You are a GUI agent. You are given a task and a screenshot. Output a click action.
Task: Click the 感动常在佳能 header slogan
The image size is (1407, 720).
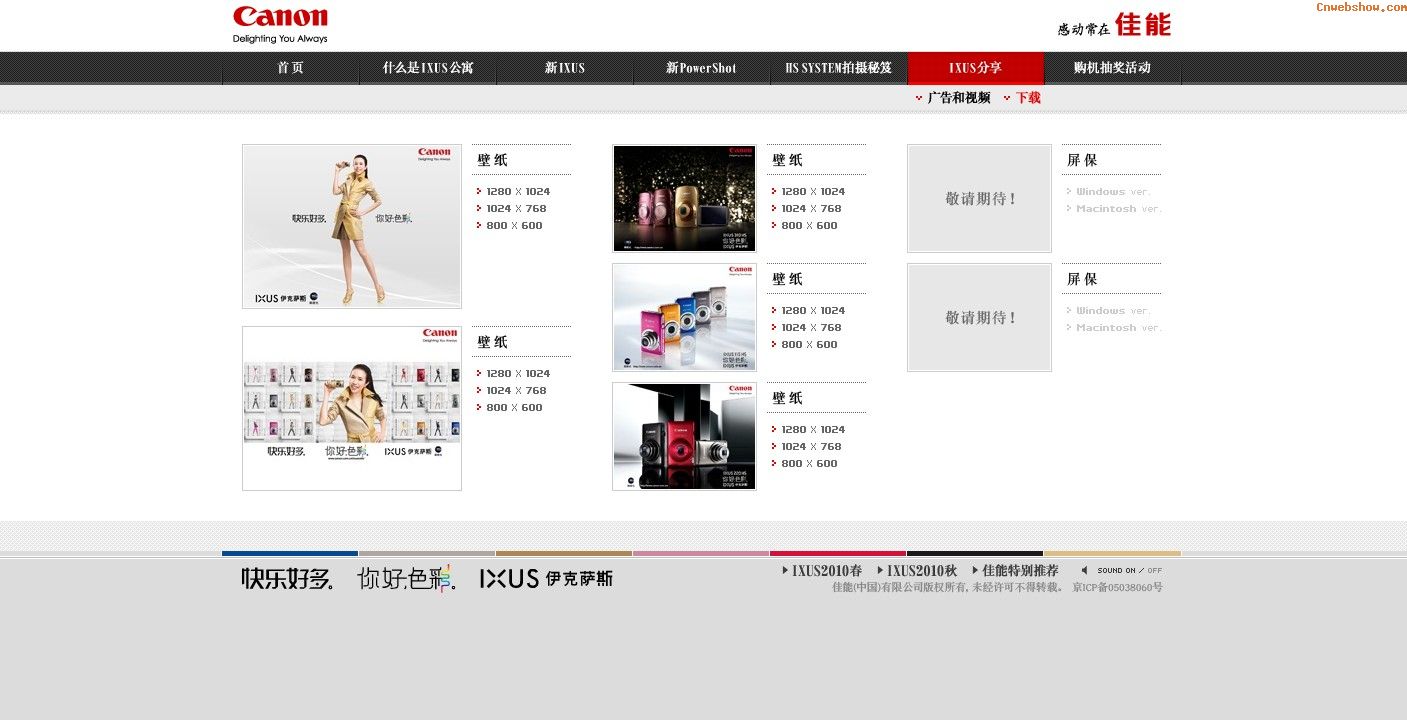[x=1114, y=25]
